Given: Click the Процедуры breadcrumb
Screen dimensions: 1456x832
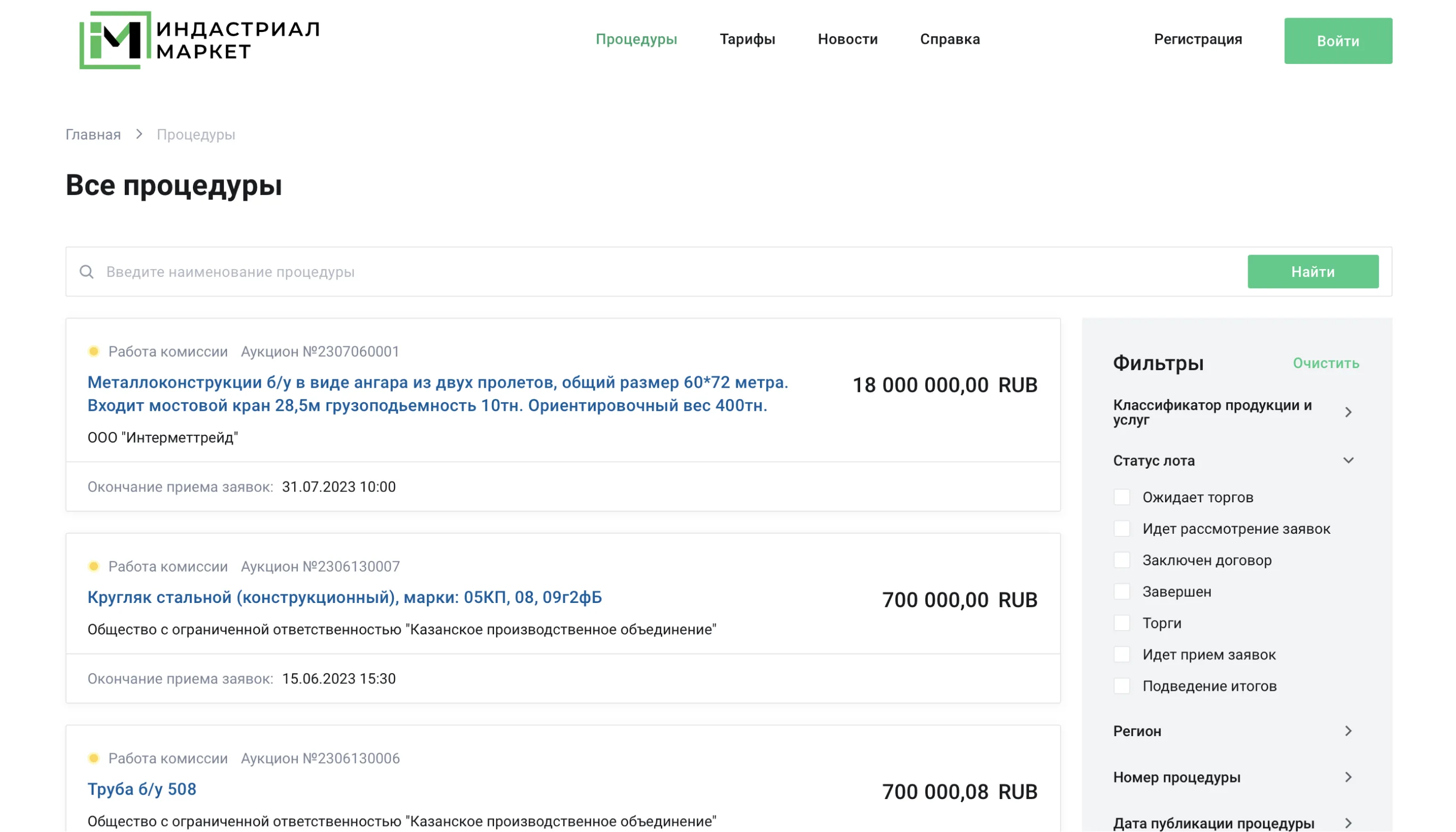Looking at the screenshot, I should pos(196,134).
